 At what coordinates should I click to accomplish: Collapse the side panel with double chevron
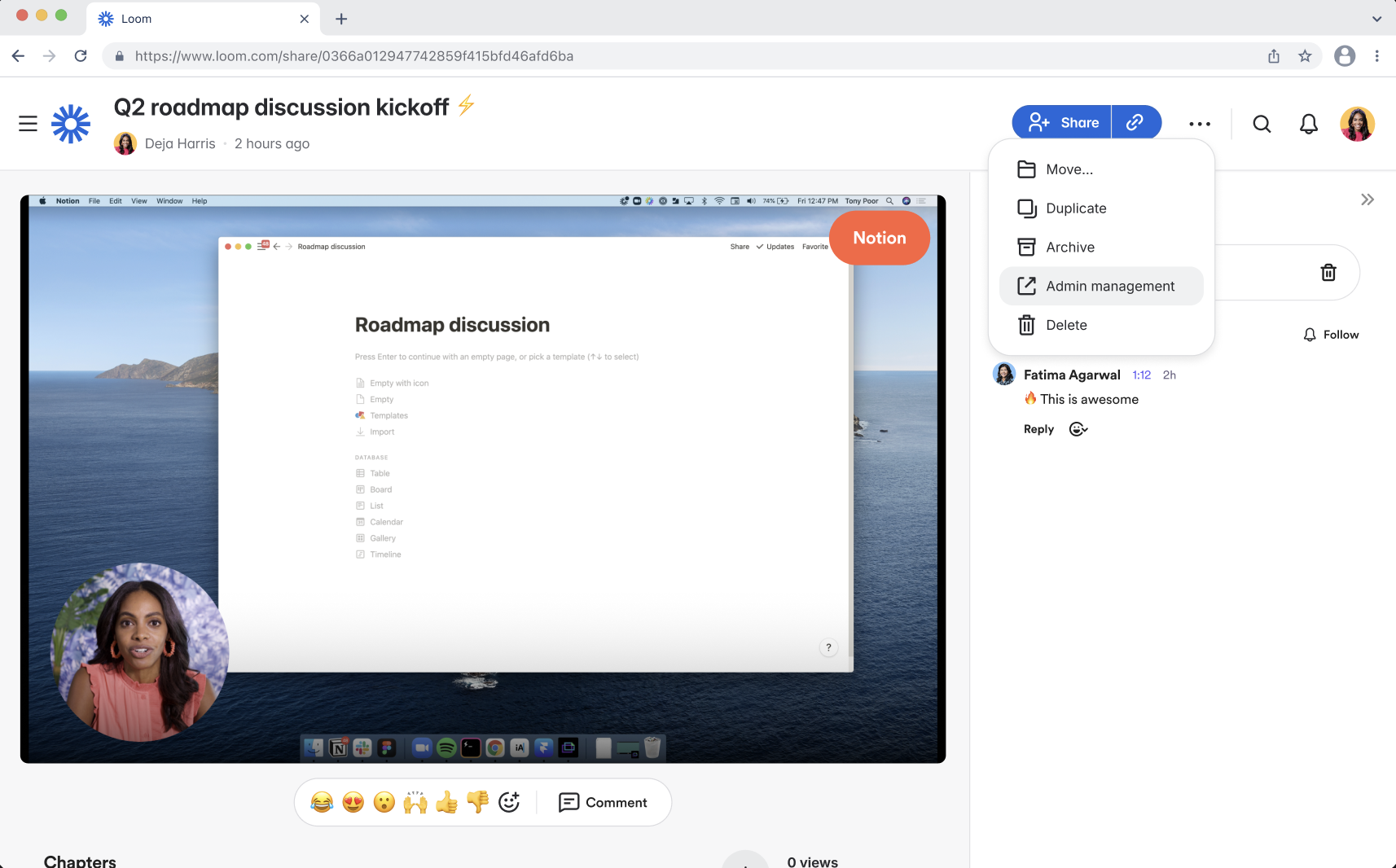1367,199
